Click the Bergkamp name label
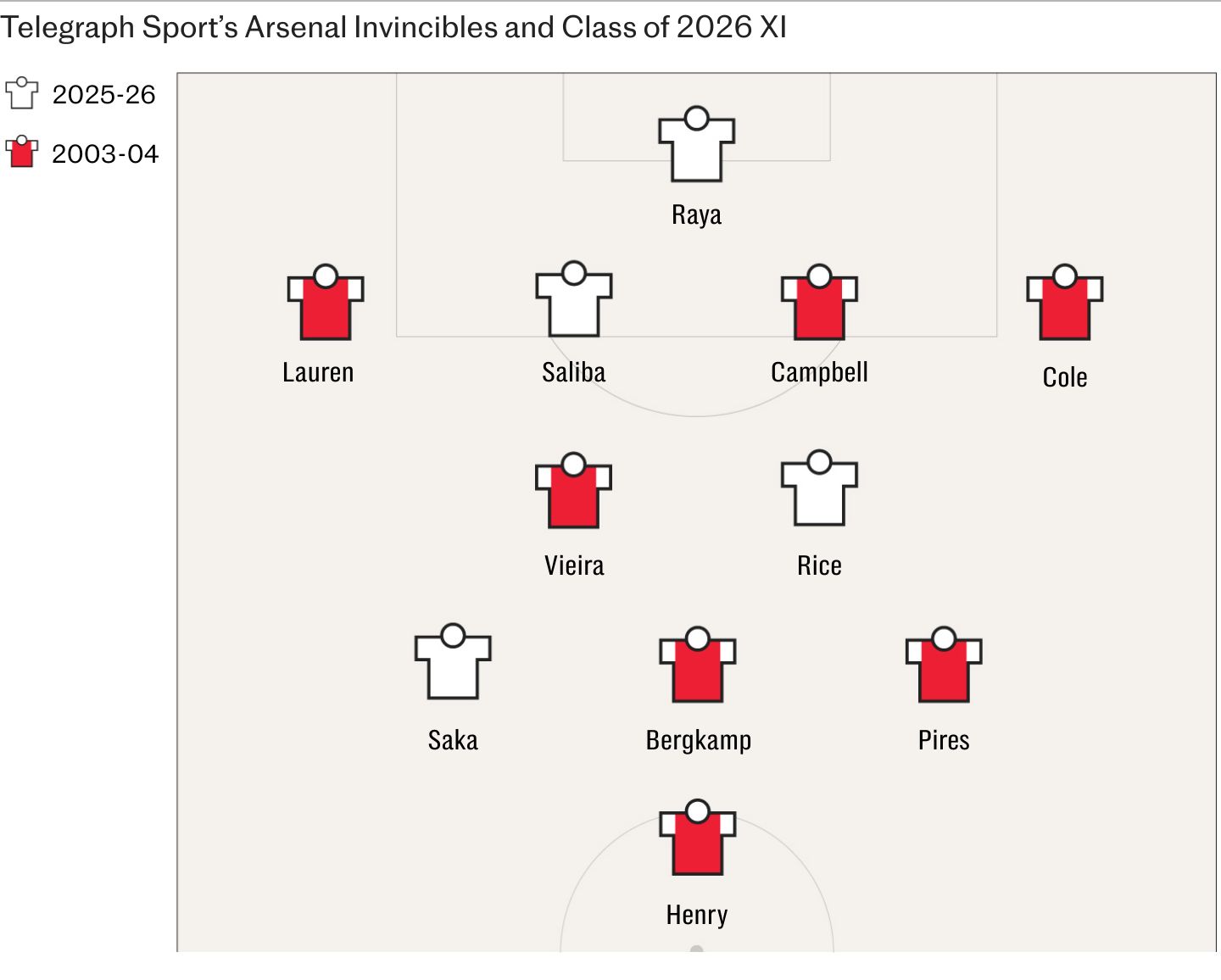1221x980 pixels. click(699, 740)
